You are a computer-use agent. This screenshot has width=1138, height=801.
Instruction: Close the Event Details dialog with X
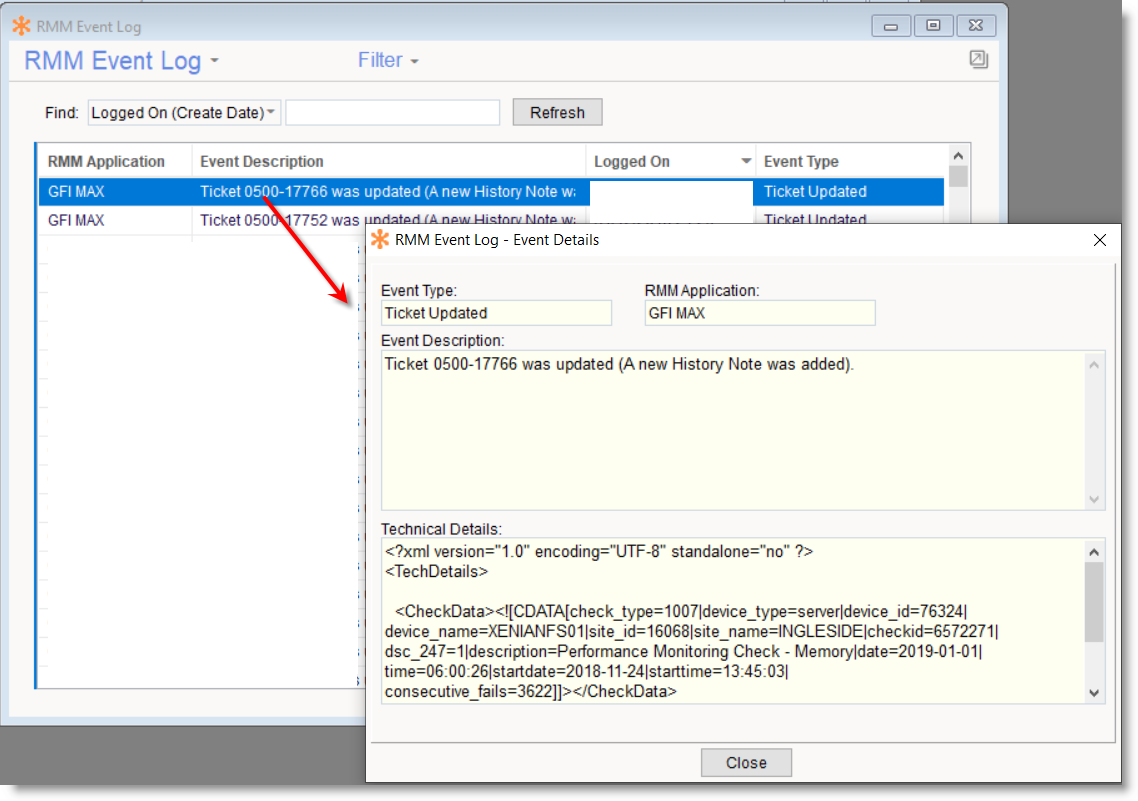(x=1100, y=240)
